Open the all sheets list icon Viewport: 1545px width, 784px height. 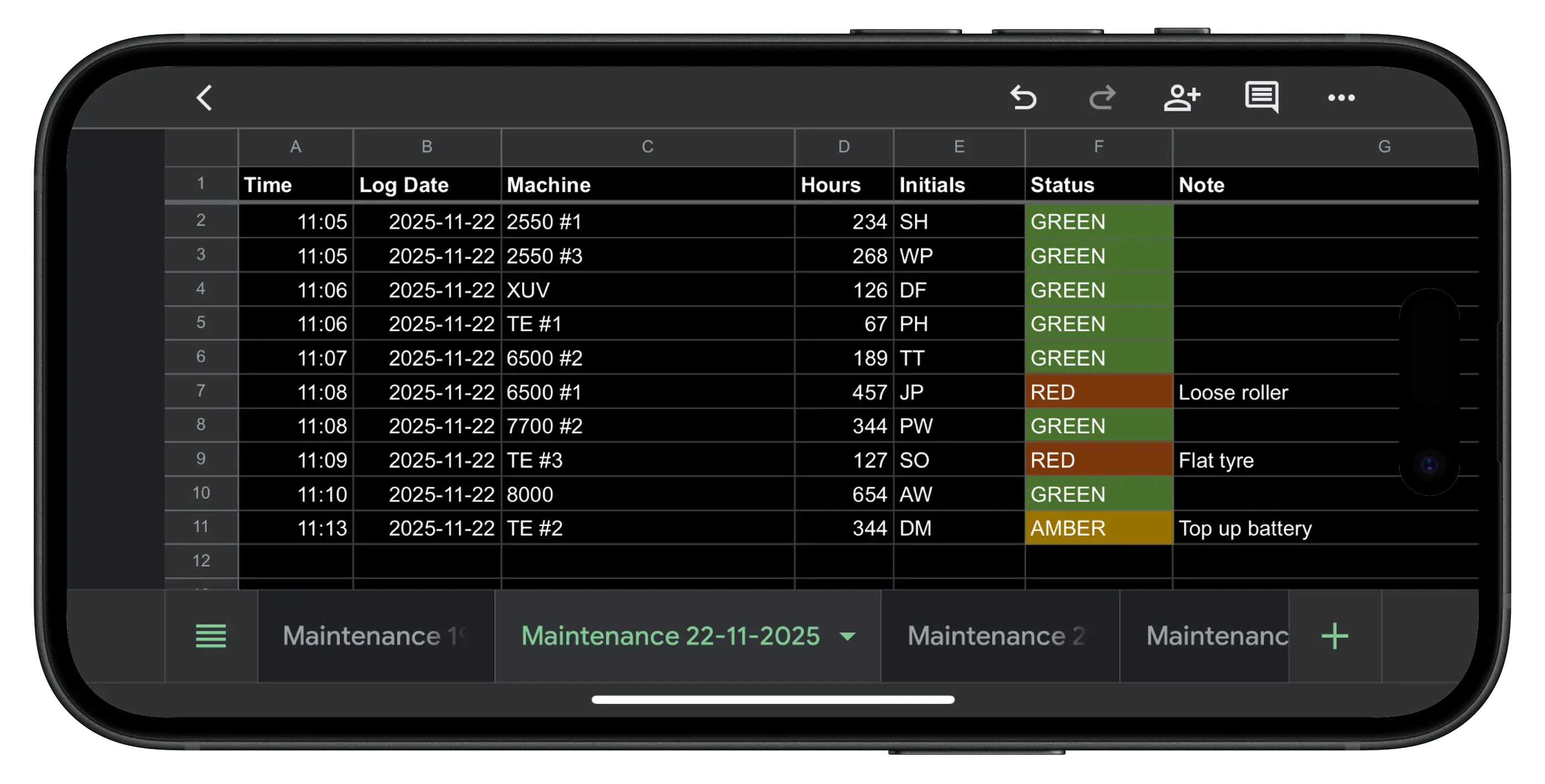coord(211,636)
